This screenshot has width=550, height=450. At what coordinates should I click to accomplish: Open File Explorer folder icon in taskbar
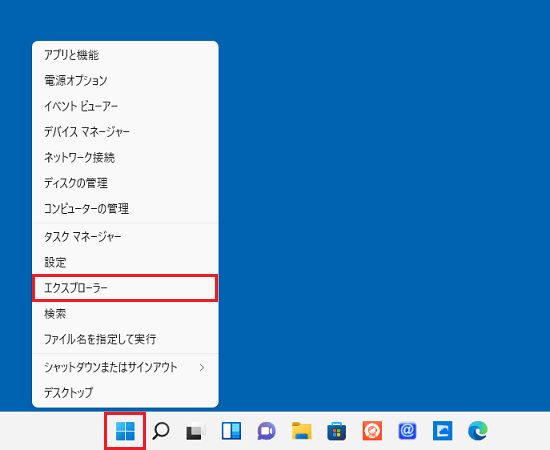[x=302, y=431]
